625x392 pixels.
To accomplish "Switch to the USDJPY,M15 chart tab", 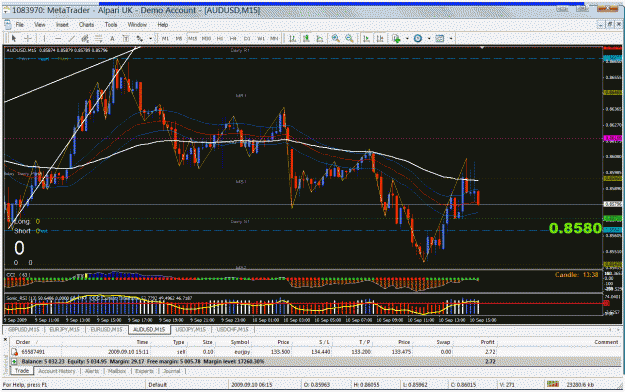I will pyautogui.click(x=191, y=329).
